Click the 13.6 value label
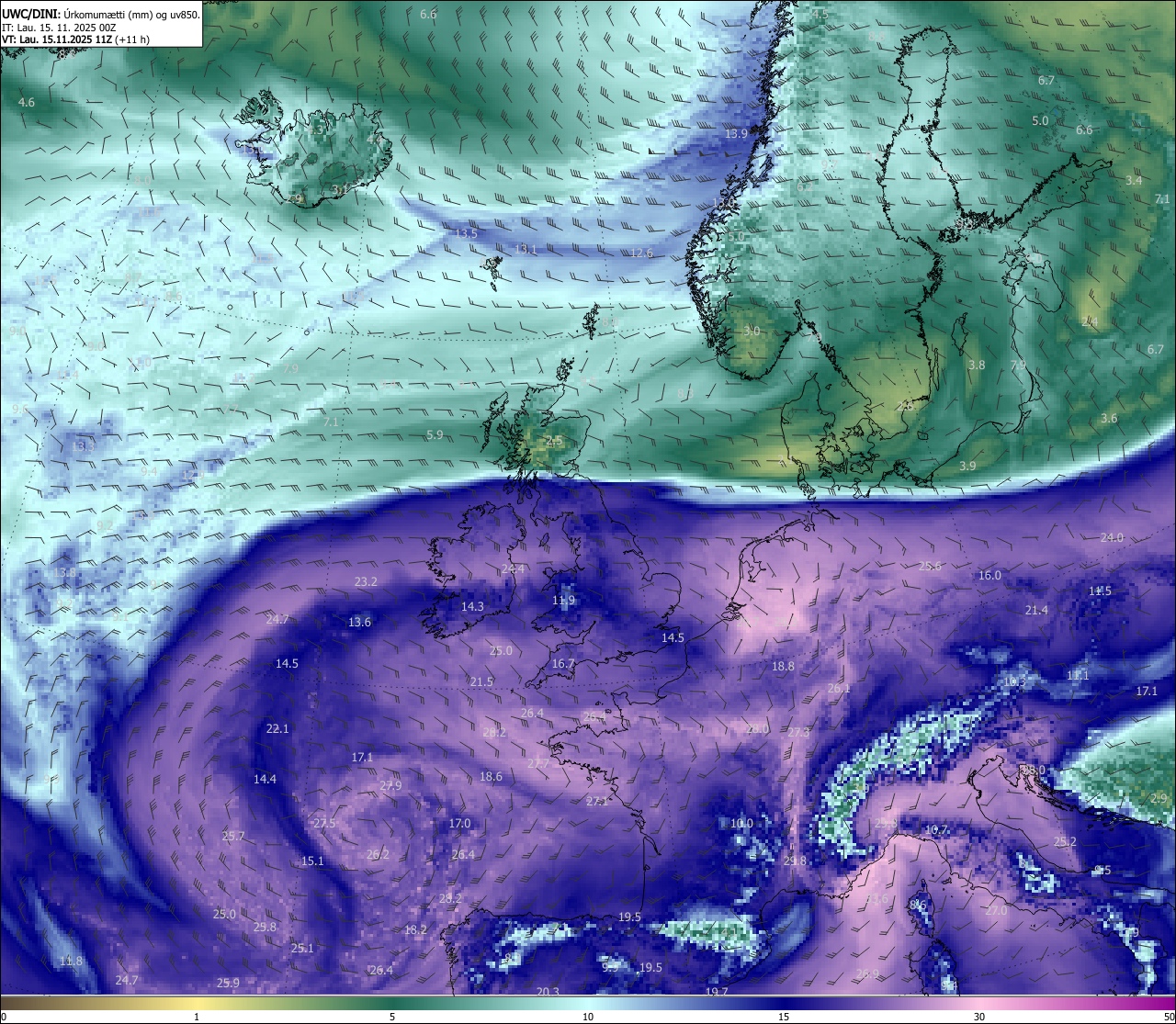The width and height of the screenshot is (1176, 1024). point(359,622)
